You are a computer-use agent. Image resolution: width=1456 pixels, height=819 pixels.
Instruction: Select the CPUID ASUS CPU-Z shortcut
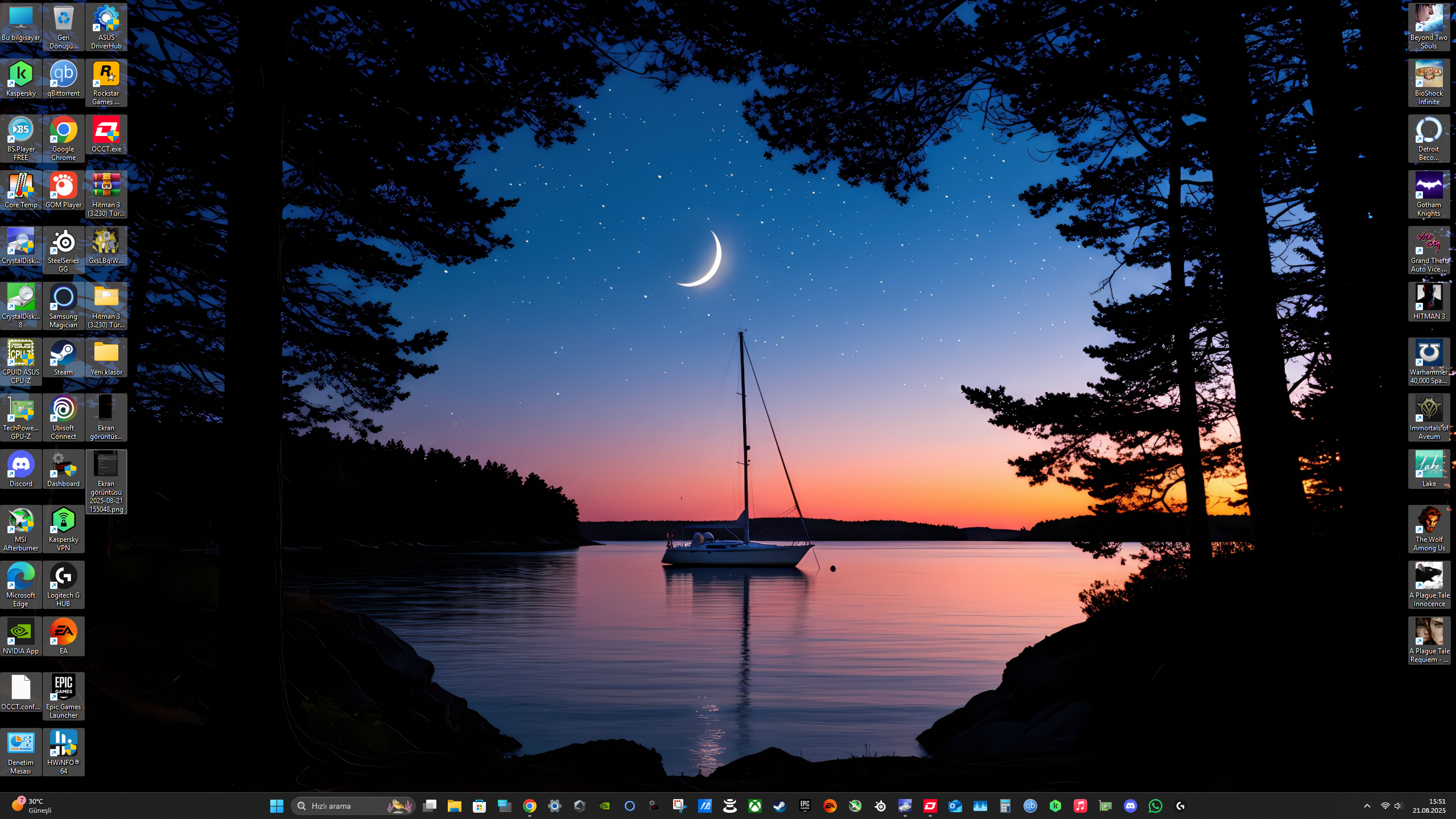click(21, 361)
